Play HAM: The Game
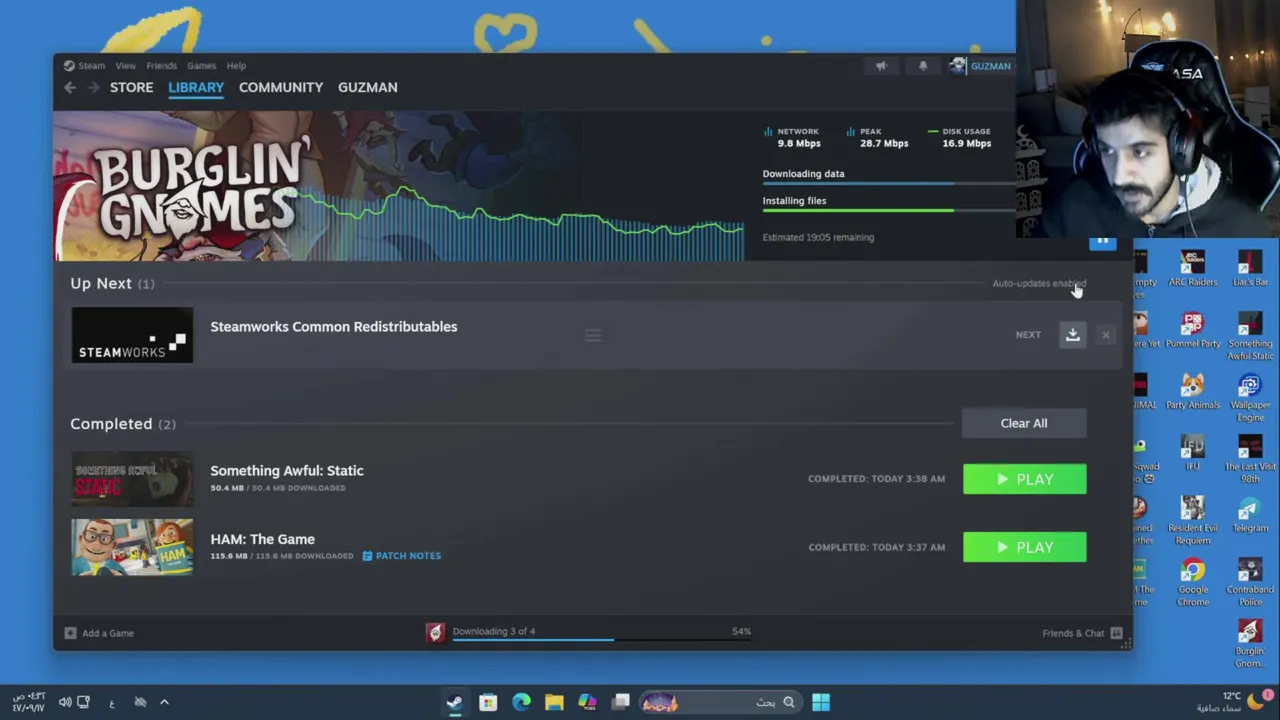This screenshot has height=720, width=1280. tap(1024, 547)
